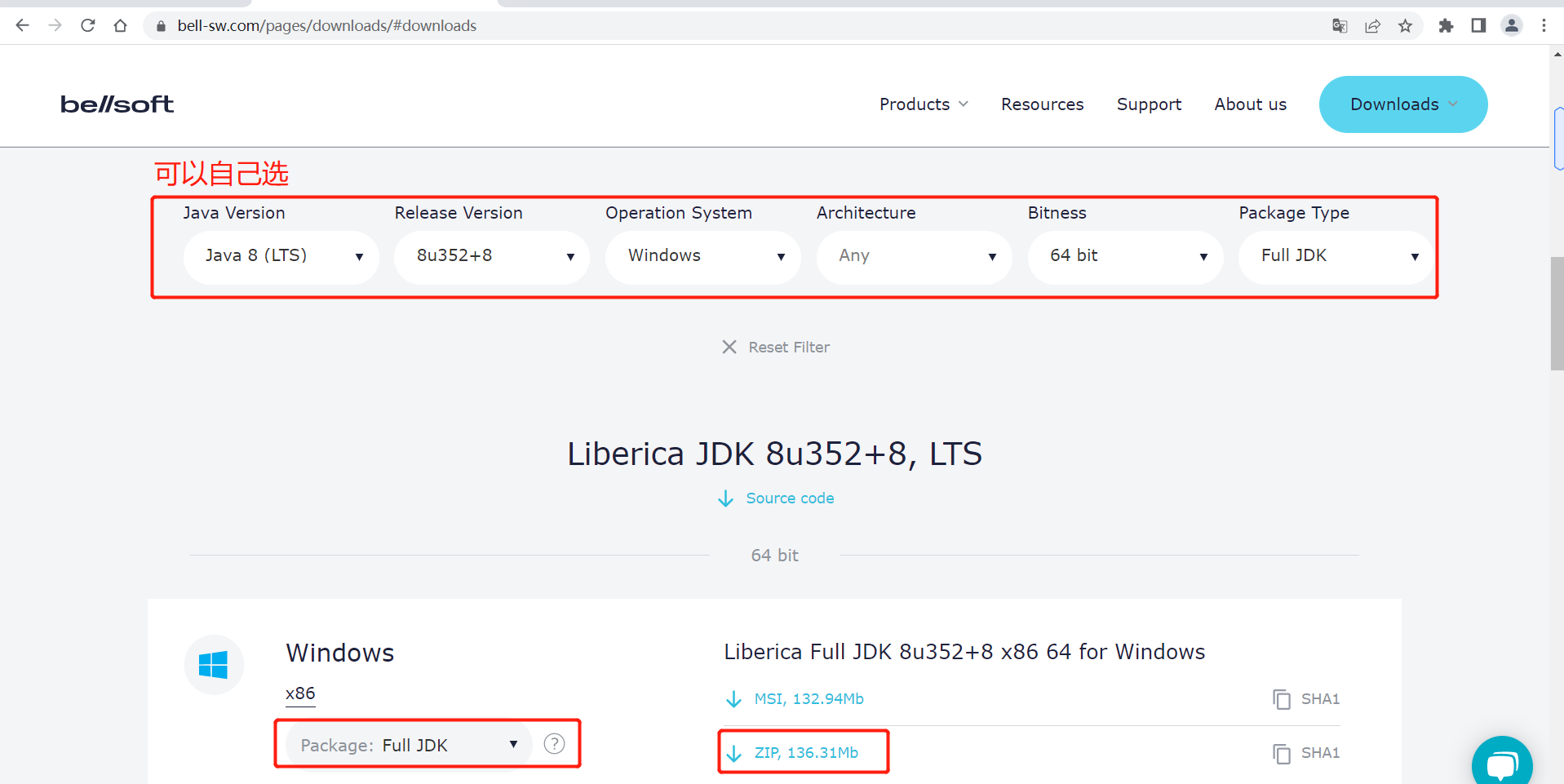This screenshot has width=1564, height=784.
Task: Open the About us menu item
Action: [1250, 104]
